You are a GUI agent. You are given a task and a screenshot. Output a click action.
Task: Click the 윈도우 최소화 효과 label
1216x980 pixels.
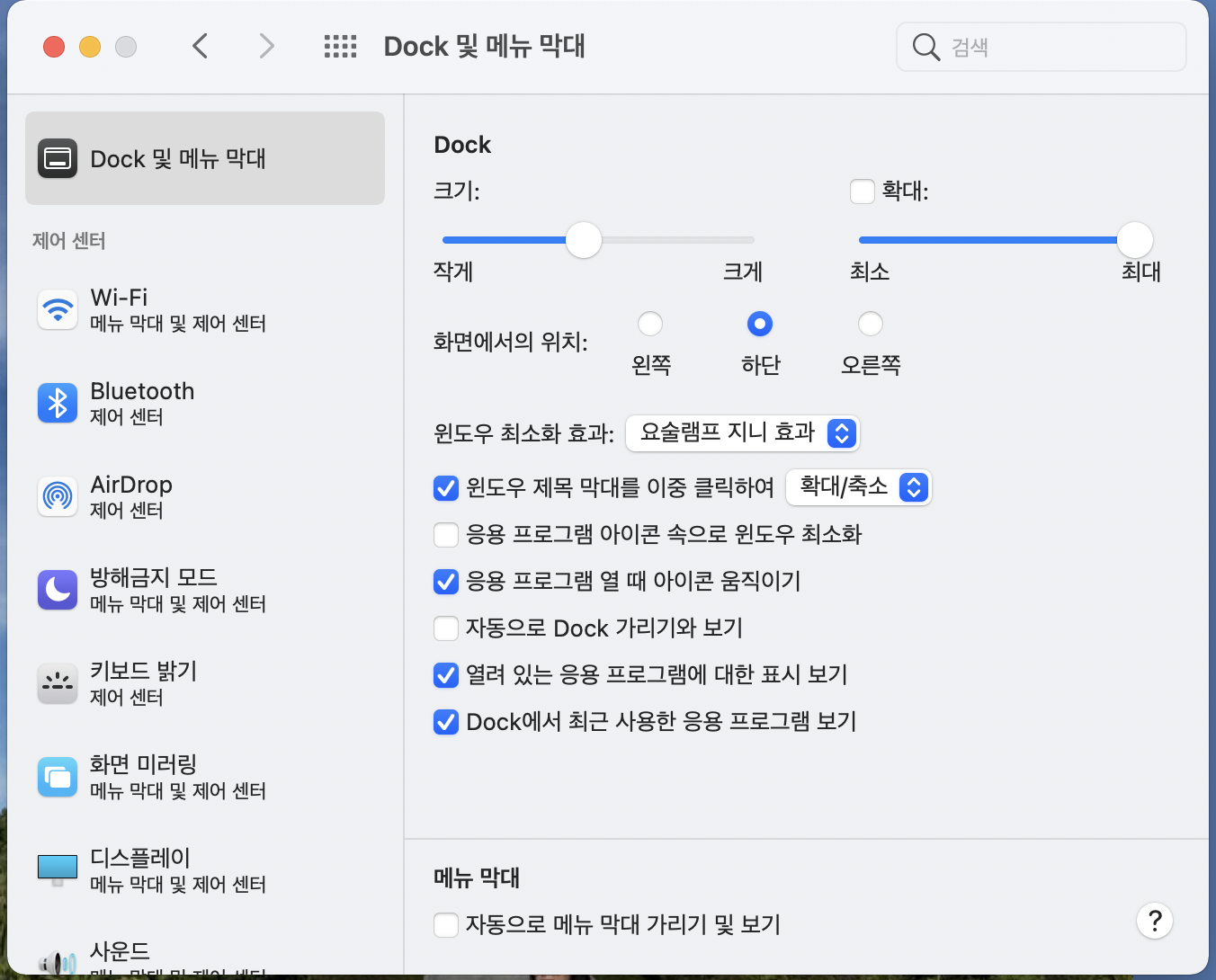pyautogui.click(x=523, y=434)
